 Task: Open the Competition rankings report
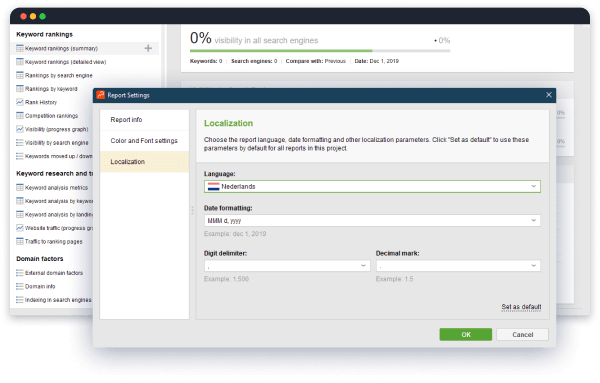coord(51,116)
